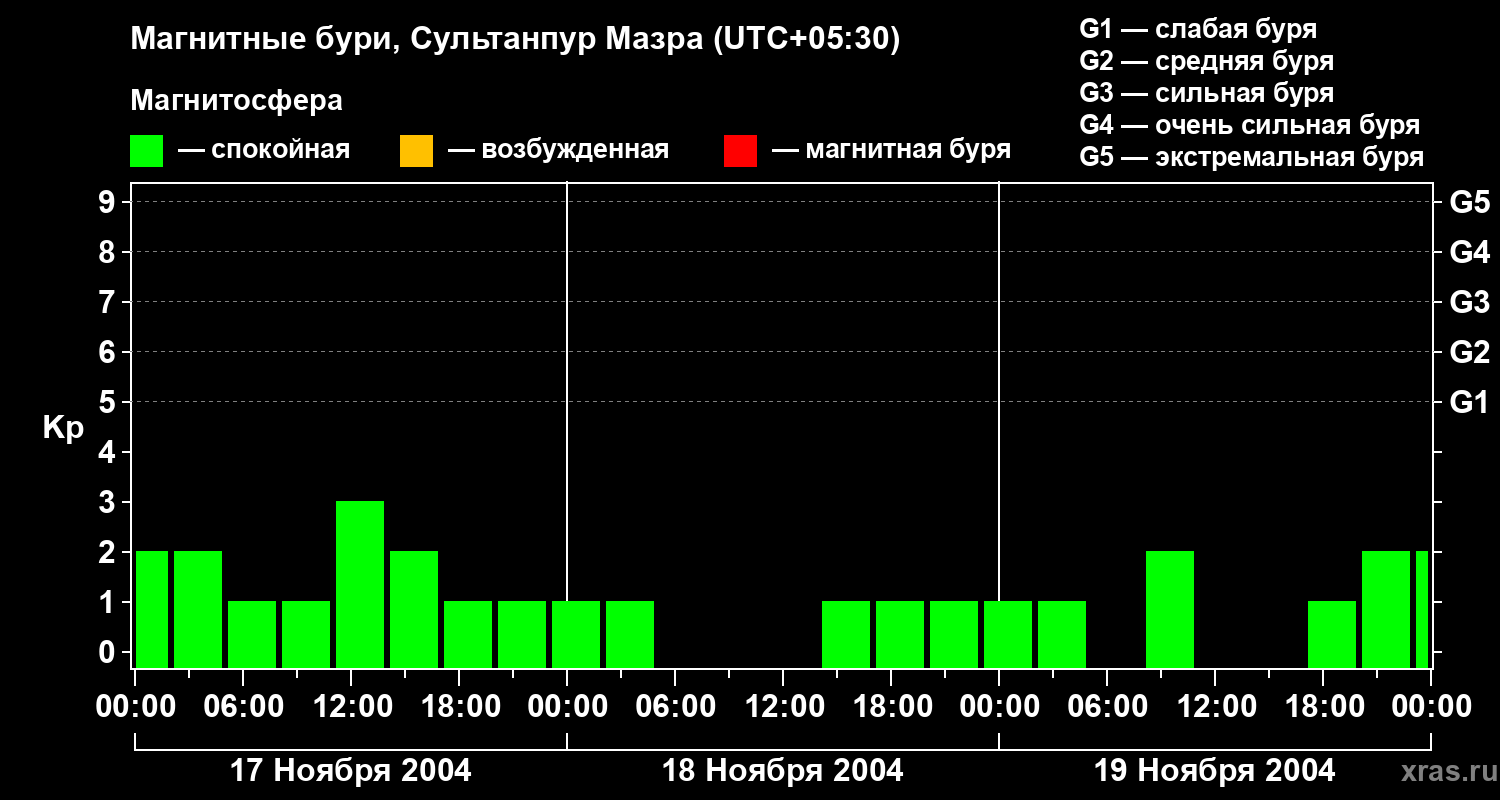Click the date label '18 Ноября 2004'
Viewport: 1500px width, 800px height.
pyautogui.click(x=783, y=770)
